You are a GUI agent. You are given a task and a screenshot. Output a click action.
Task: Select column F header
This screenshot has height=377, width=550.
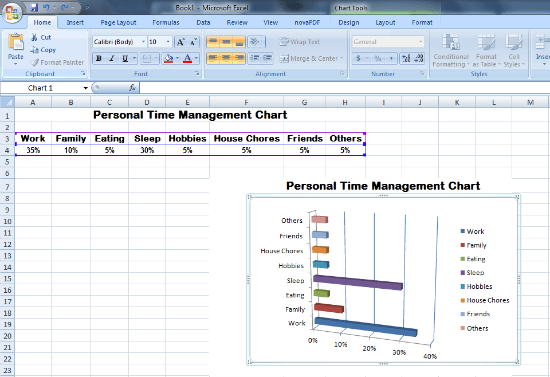pyautogui.click(x=246, y=102)
